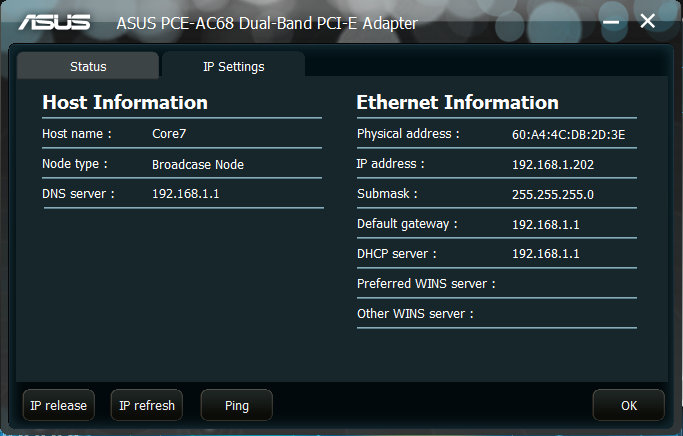Click the ASUS logo in title bar
This screenshot has width=683, height=436.
[54, 22]
